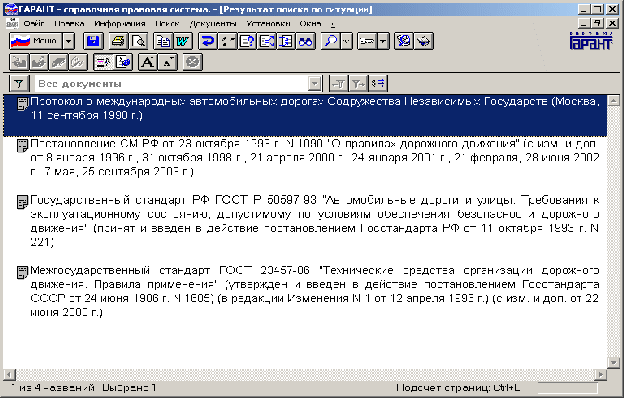Viewport: 625px width, 399px height.
Task: Toggle the highlighted list view button with colored lines
Action: click(103, 62)
